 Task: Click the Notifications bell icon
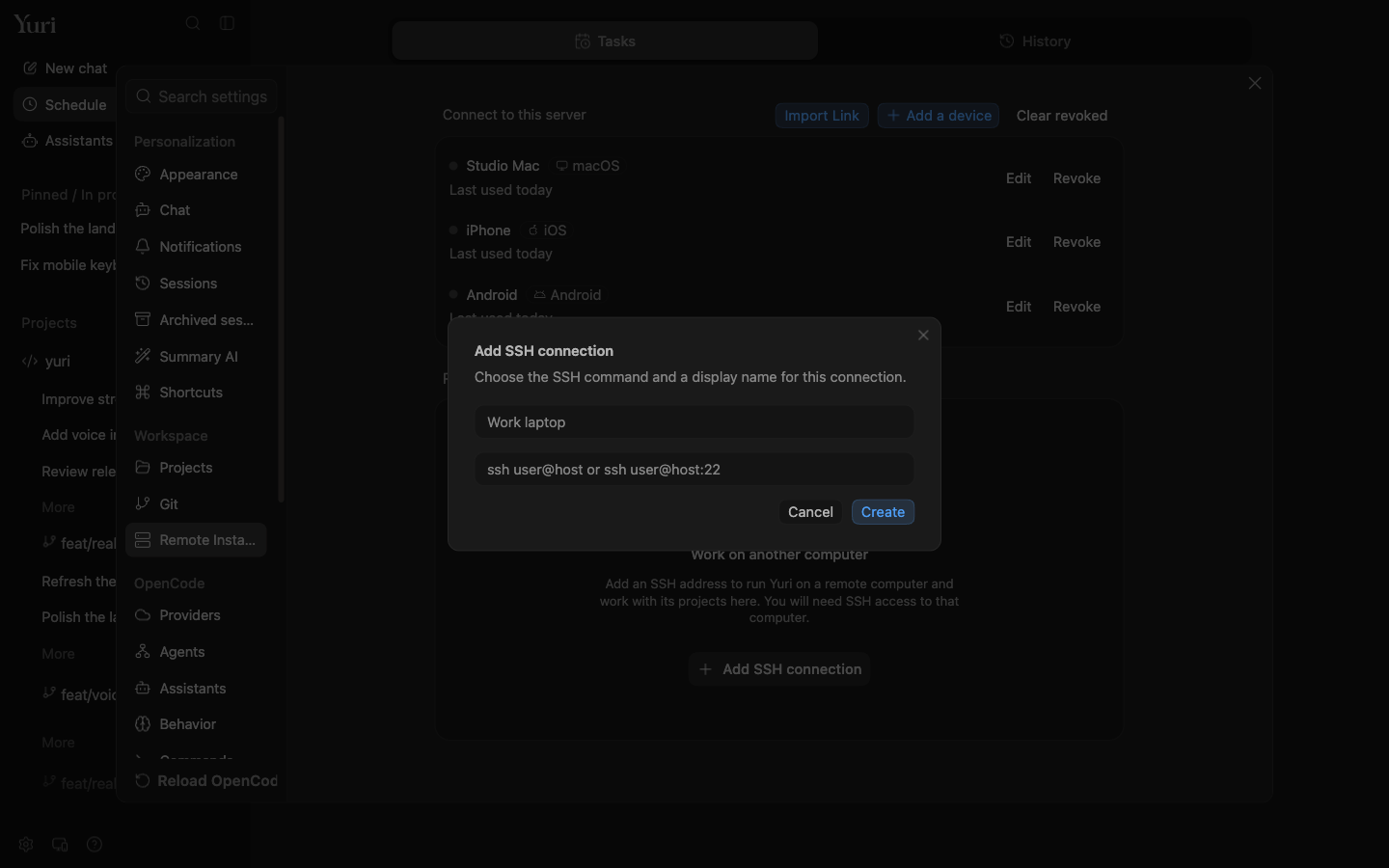pos(143,246)
